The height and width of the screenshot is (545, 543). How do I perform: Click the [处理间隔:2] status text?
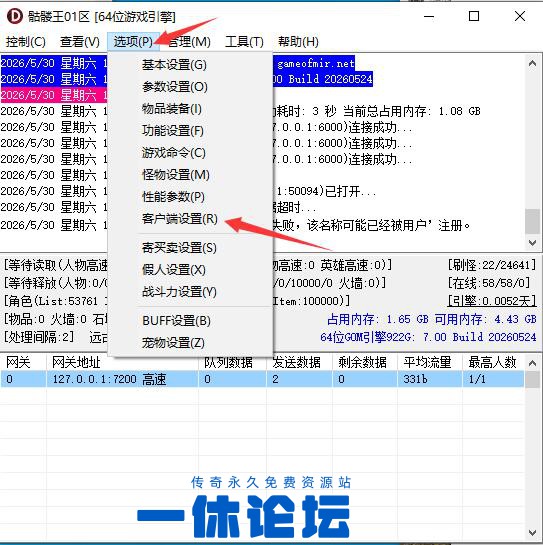point(39,337)
